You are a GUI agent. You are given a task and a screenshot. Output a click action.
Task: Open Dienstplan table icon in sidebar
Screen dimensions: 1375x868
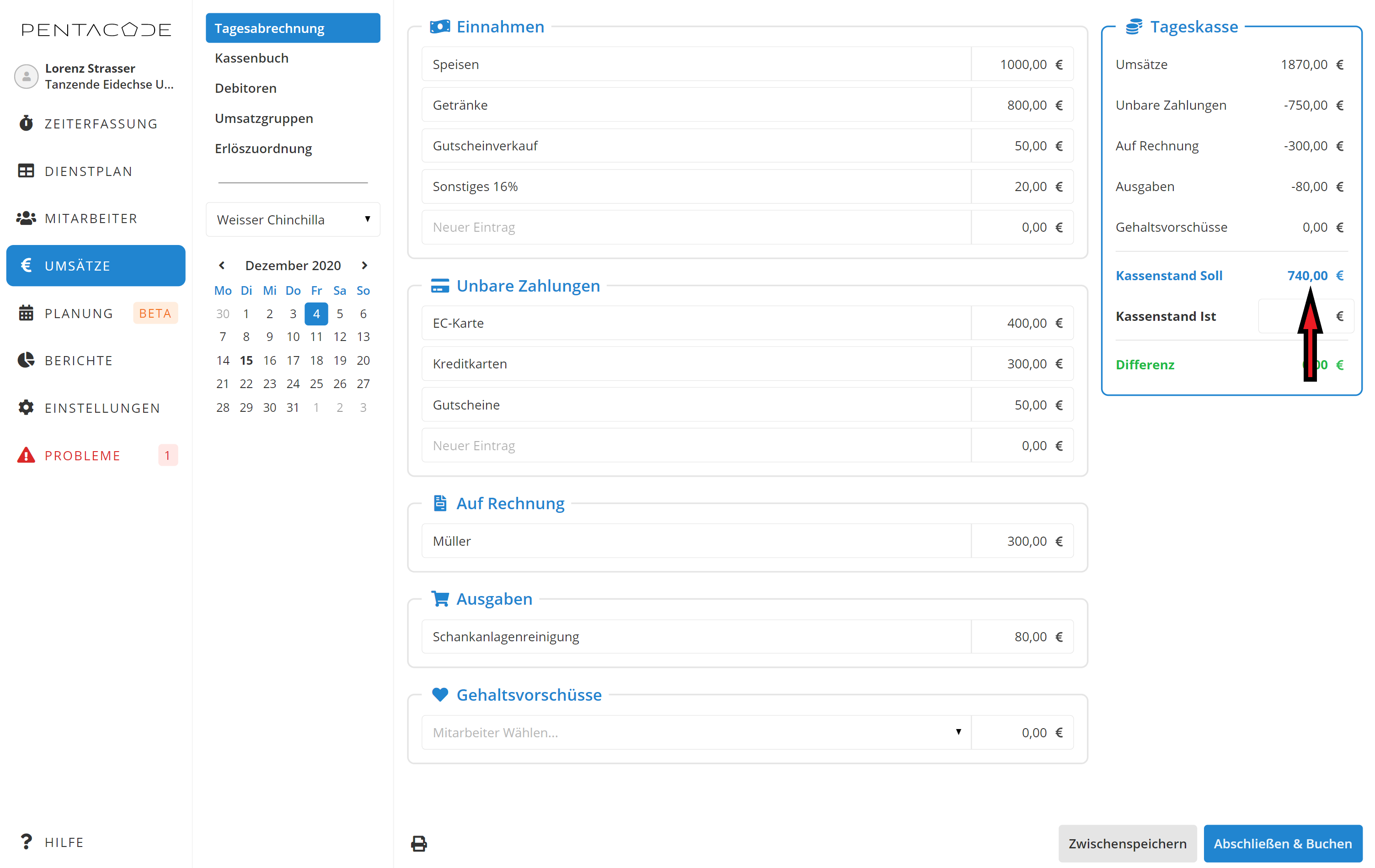26,170
